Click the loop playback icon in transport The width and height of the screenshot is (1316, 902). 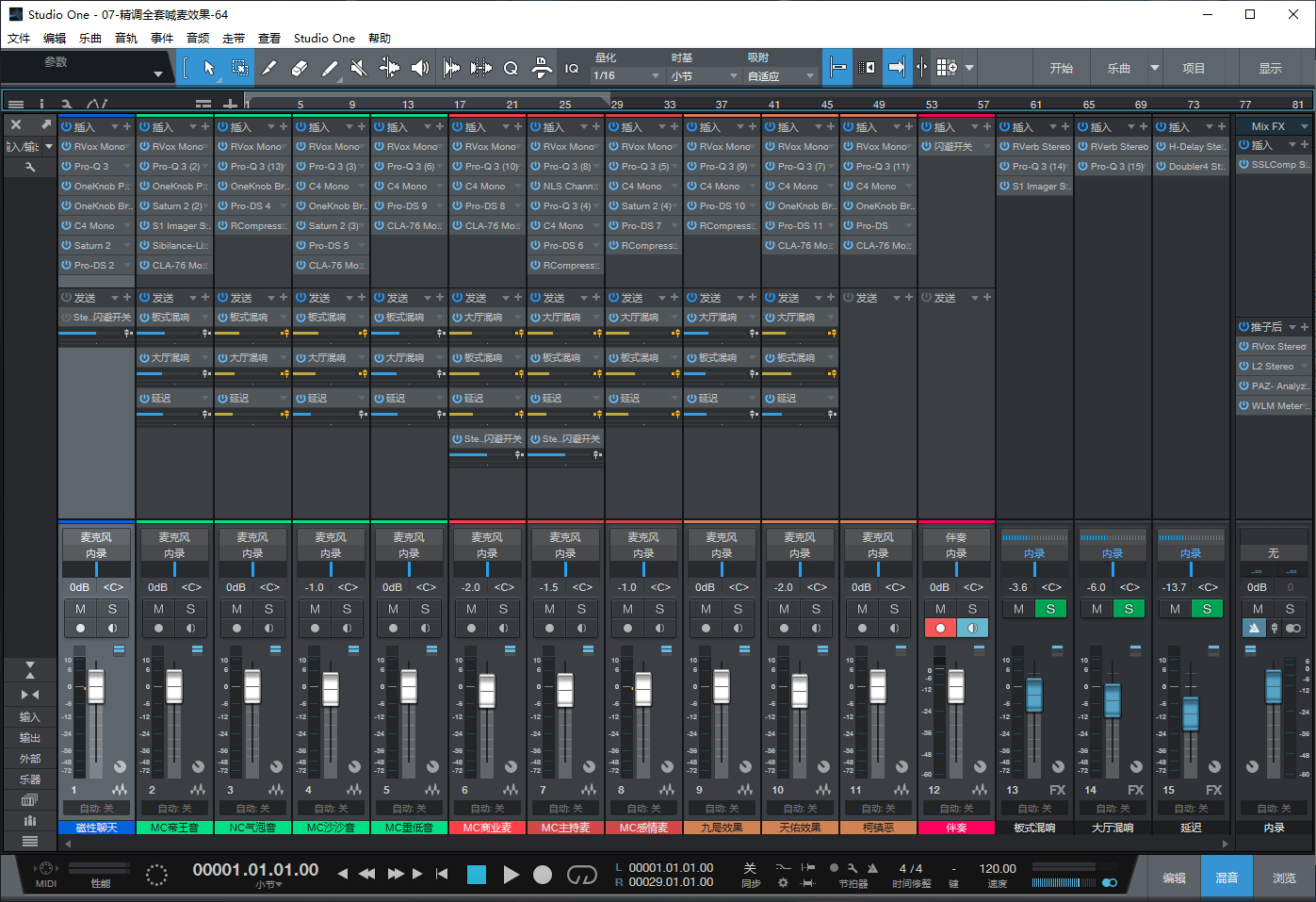click(583, 875)
